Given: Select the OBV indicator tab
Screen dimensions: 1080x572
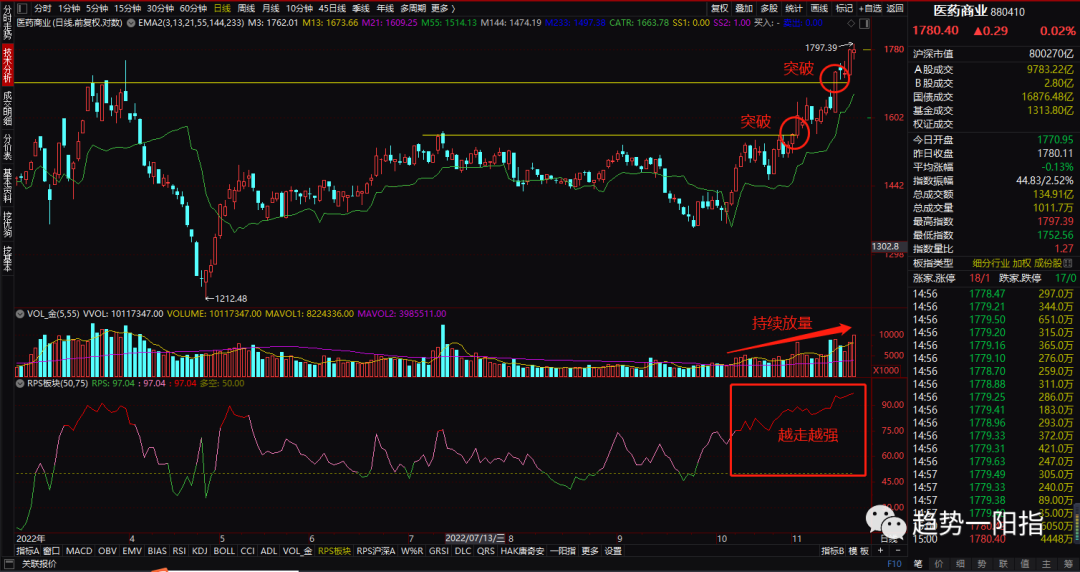Looking at the screenshot, I should [x=107, y=551].
